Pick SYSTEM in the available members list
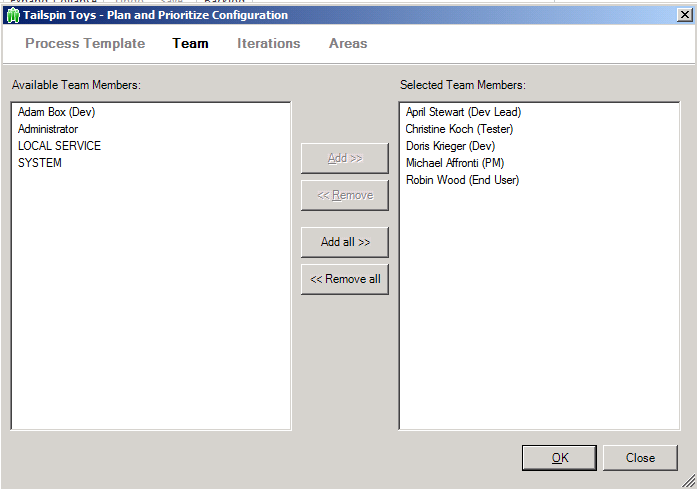The height and width of the screenshot is (489, 697). (x=40, y=163)
